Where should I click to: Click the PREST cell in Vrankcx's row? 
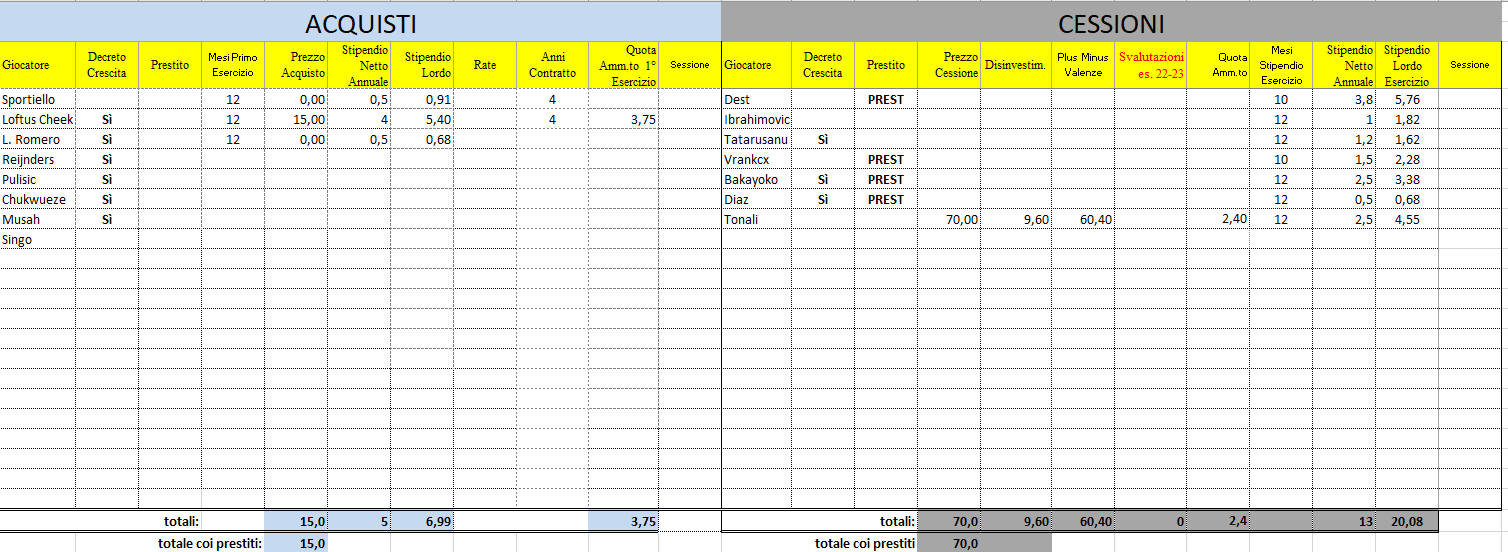(886, 160)
